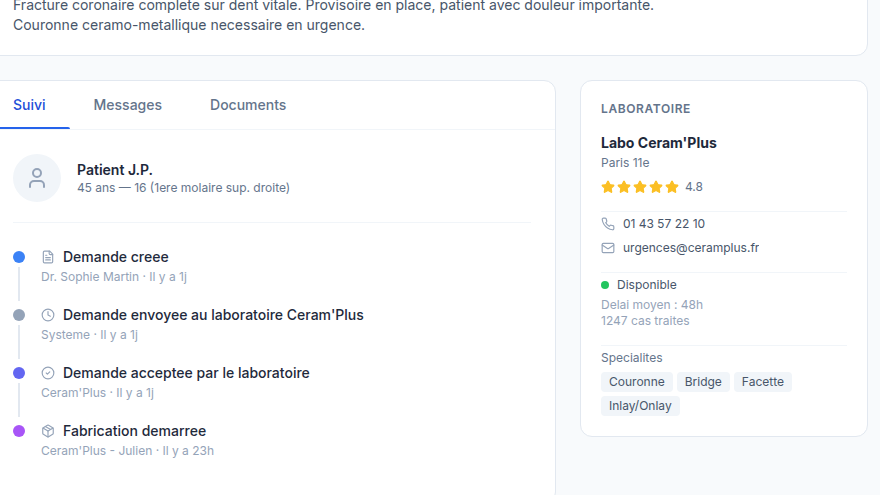This screenshot has height=495, width=880.
Task: Click the Demande creee event title
Action: point(116,257)
